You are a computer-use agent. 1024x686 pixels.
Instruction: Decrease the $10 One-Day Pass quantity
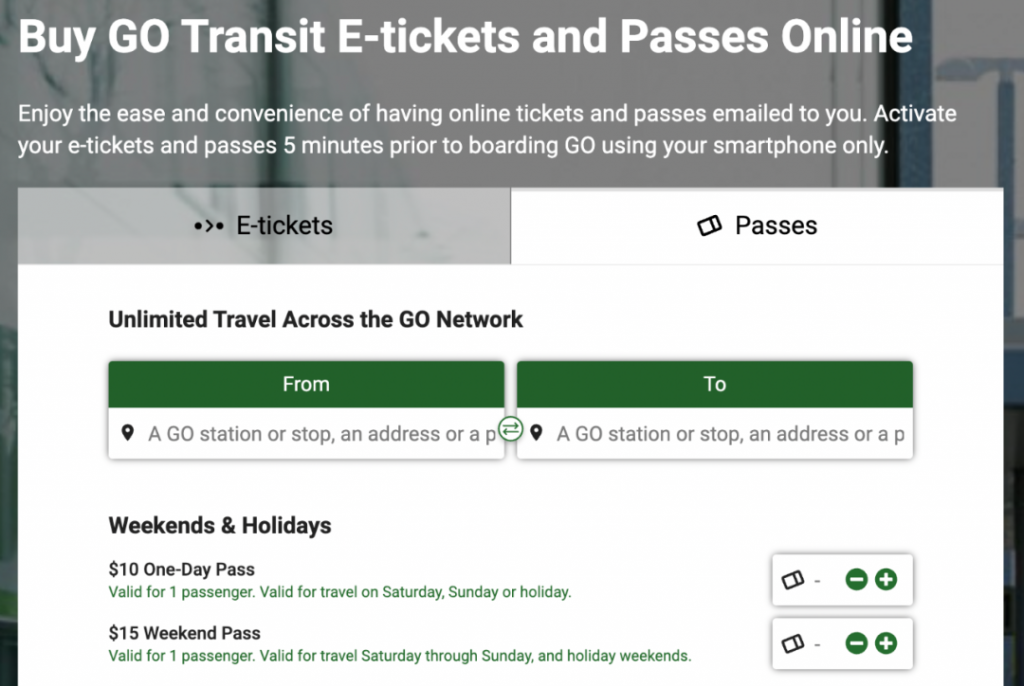[856, 580]
